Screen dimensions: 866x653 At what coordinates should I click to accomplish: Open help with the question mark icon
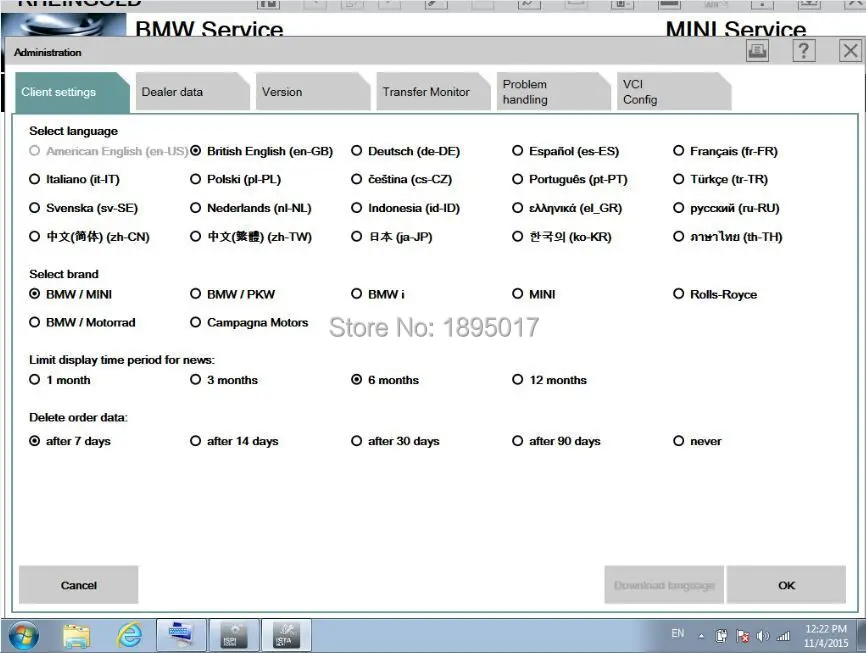pyautogui.click(x=804, y=51)
